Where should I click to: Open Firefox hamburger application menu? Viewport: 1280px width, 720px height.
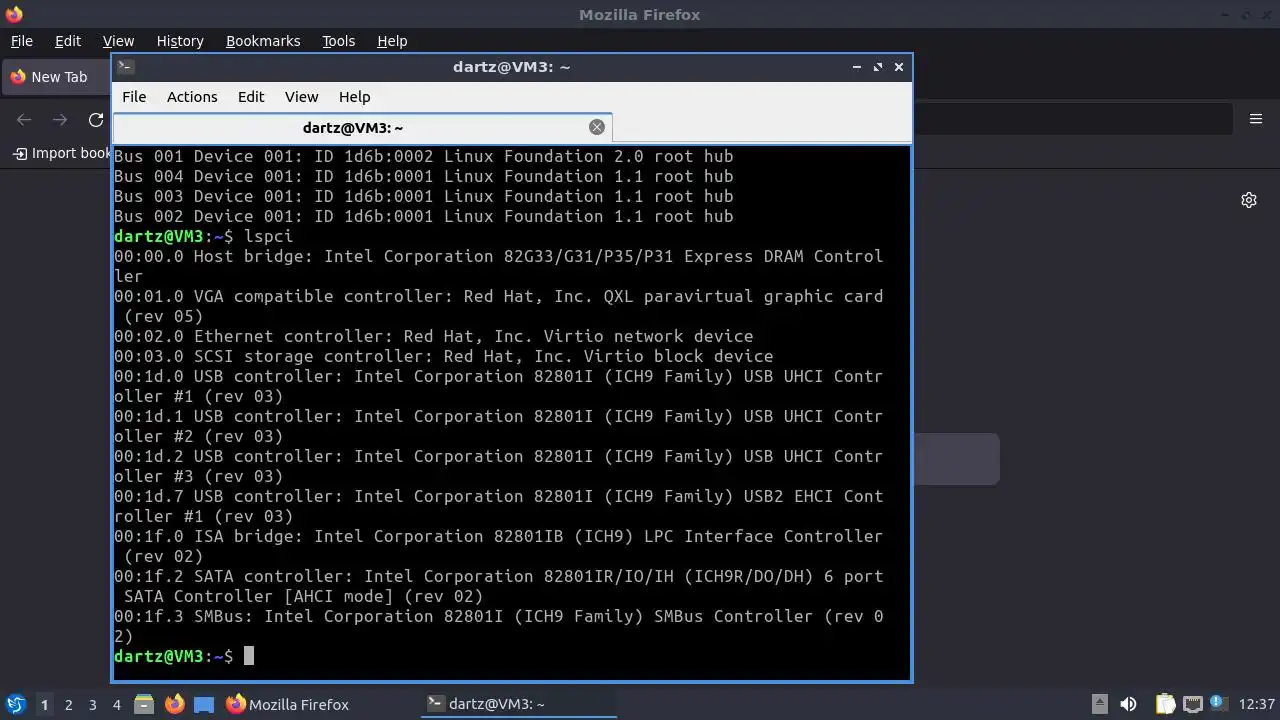[1256, 119]
